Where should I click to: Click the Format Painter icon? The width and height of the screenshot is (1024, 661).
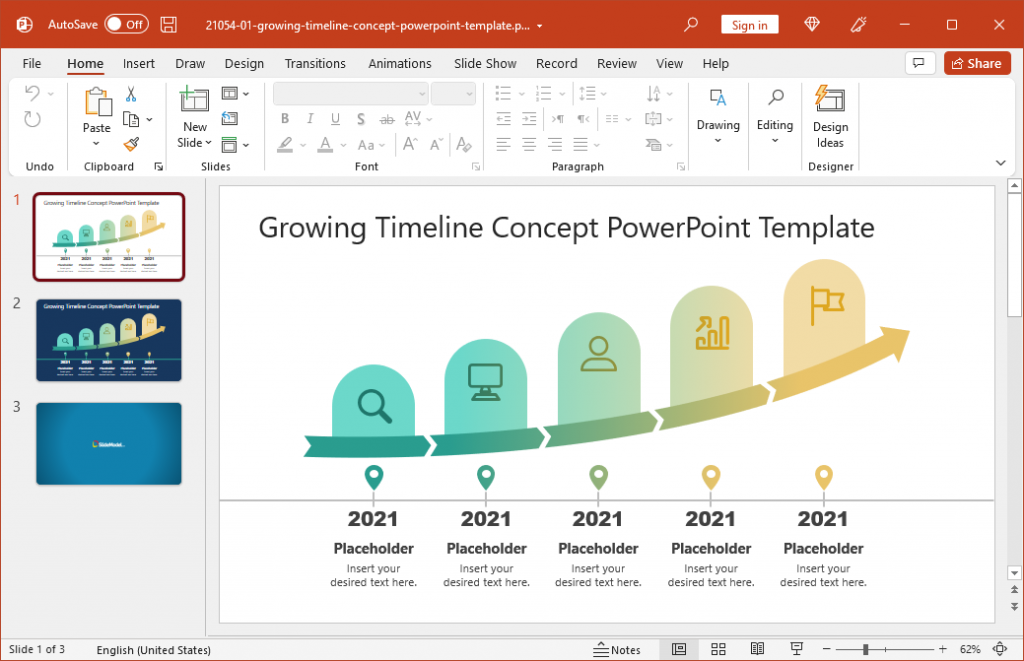[x=130, y=143]
